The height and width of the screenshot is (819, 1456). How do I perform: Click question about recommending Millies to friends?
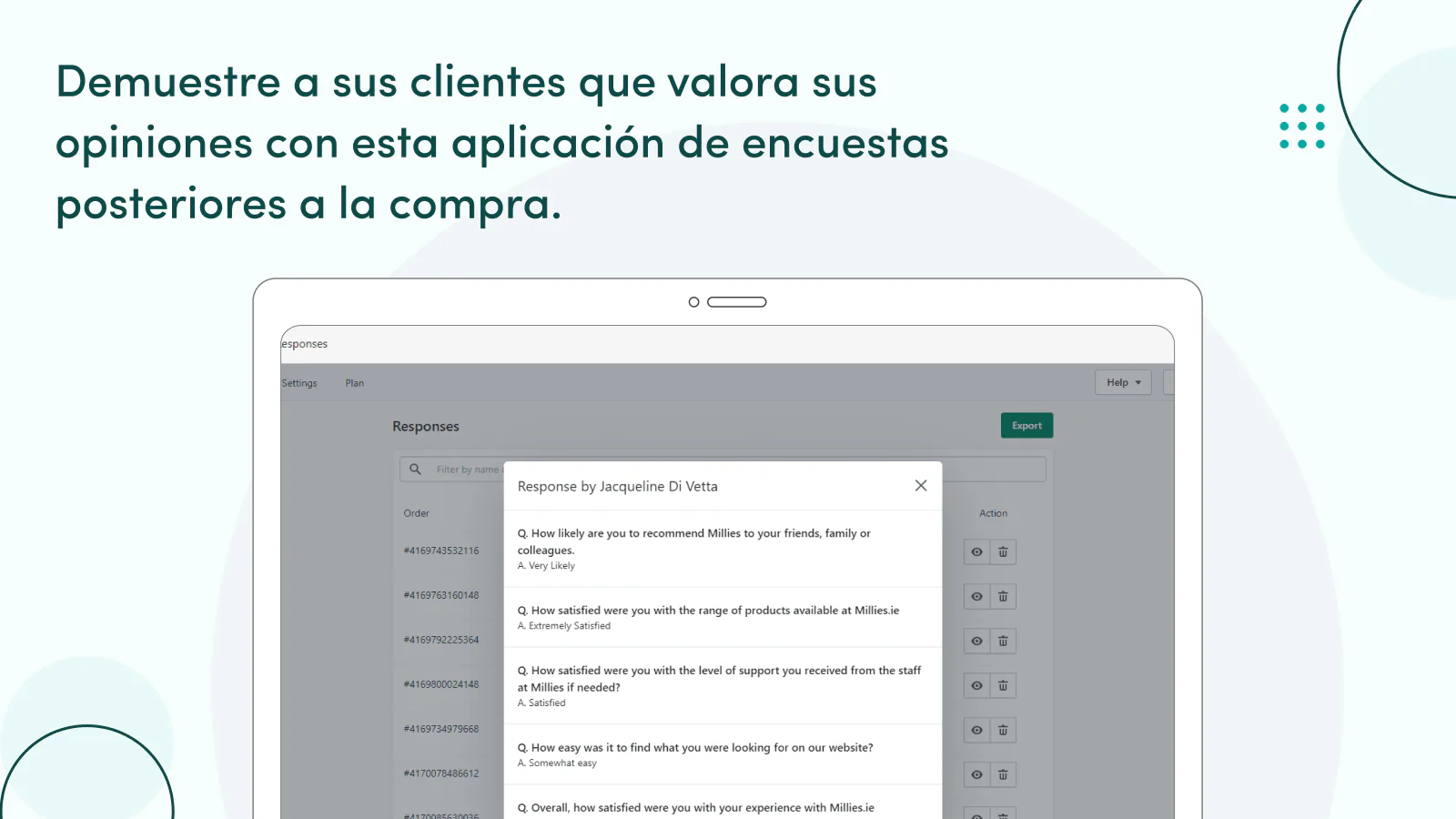tap(694, 541)
